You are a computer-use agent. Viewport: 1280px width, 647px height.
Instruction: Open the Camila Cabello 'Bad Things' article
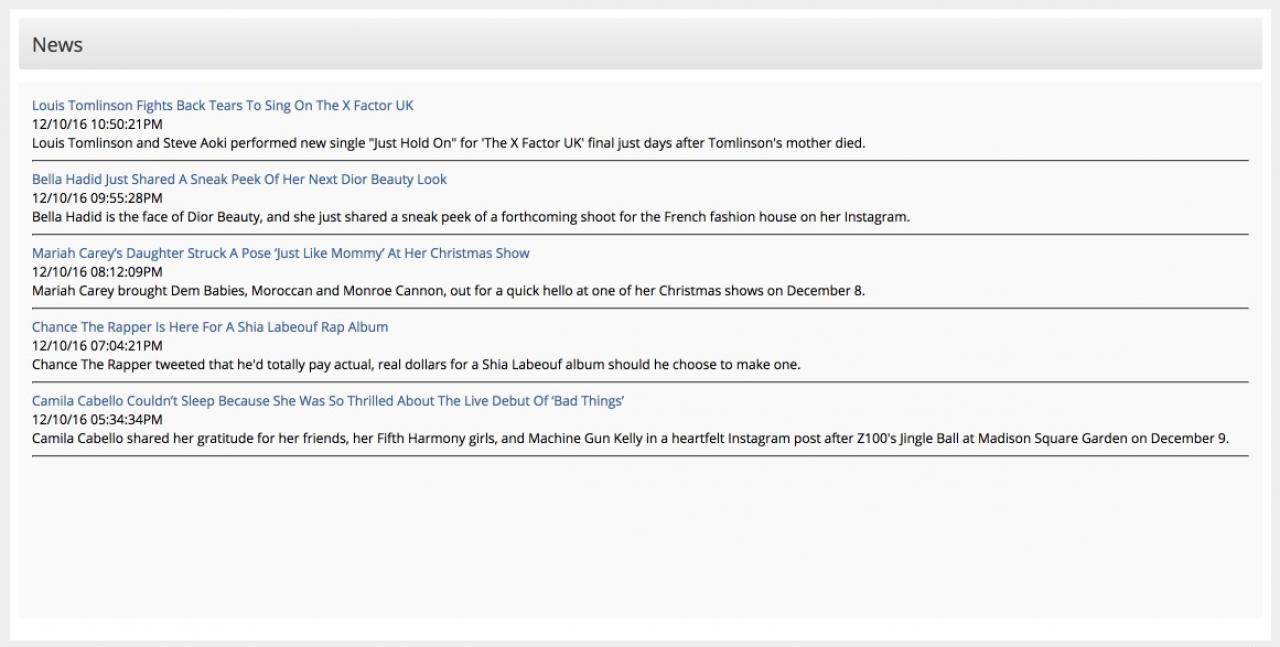point(328,401)
